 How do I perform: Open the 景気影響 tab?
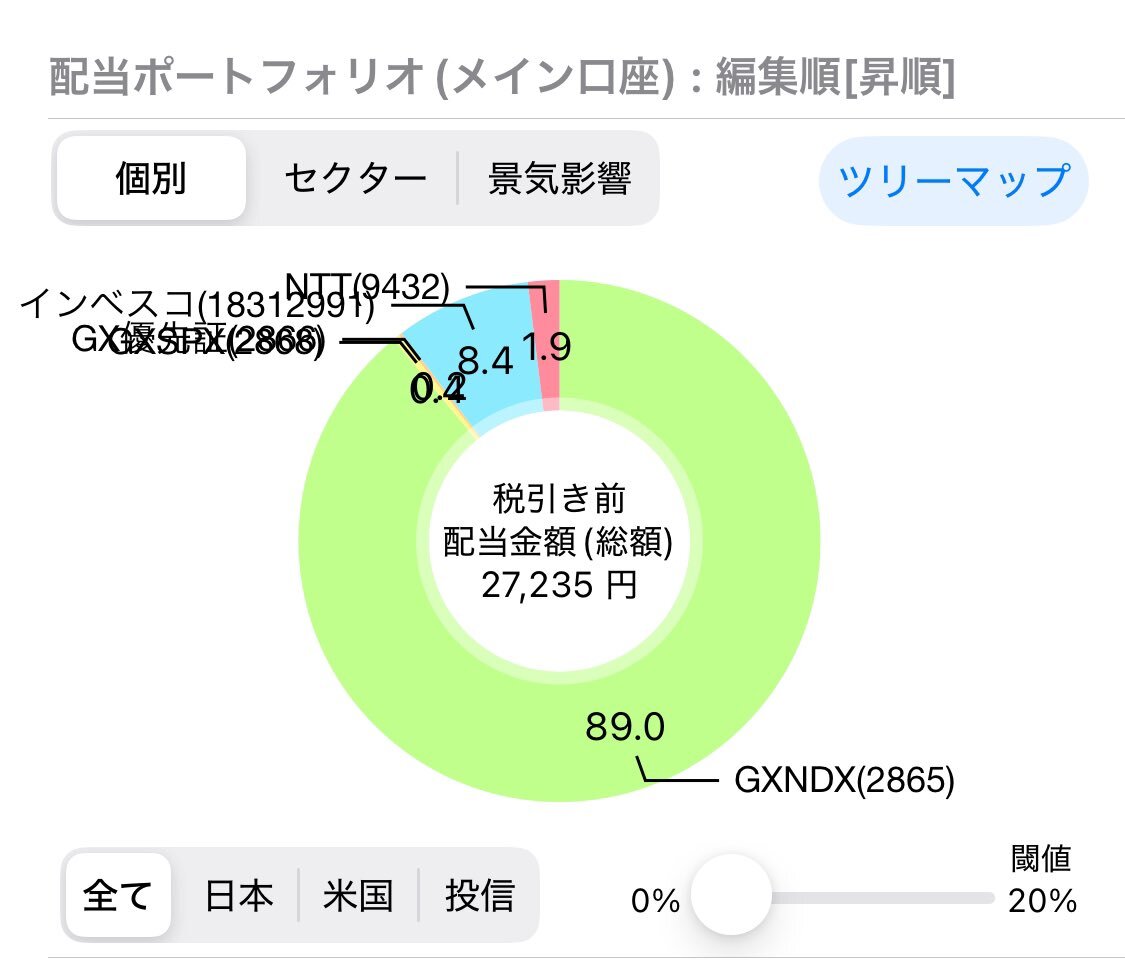[x=559, y=180]
